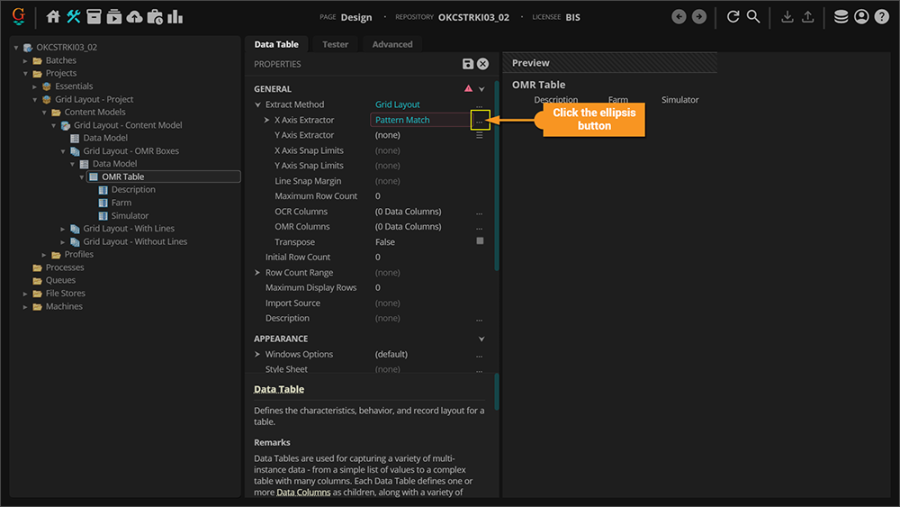Image resolution: width=900 pixels, height=507 pixels.
Task: Select the Simulator column in tree
Action: click(x=130, y=216)
